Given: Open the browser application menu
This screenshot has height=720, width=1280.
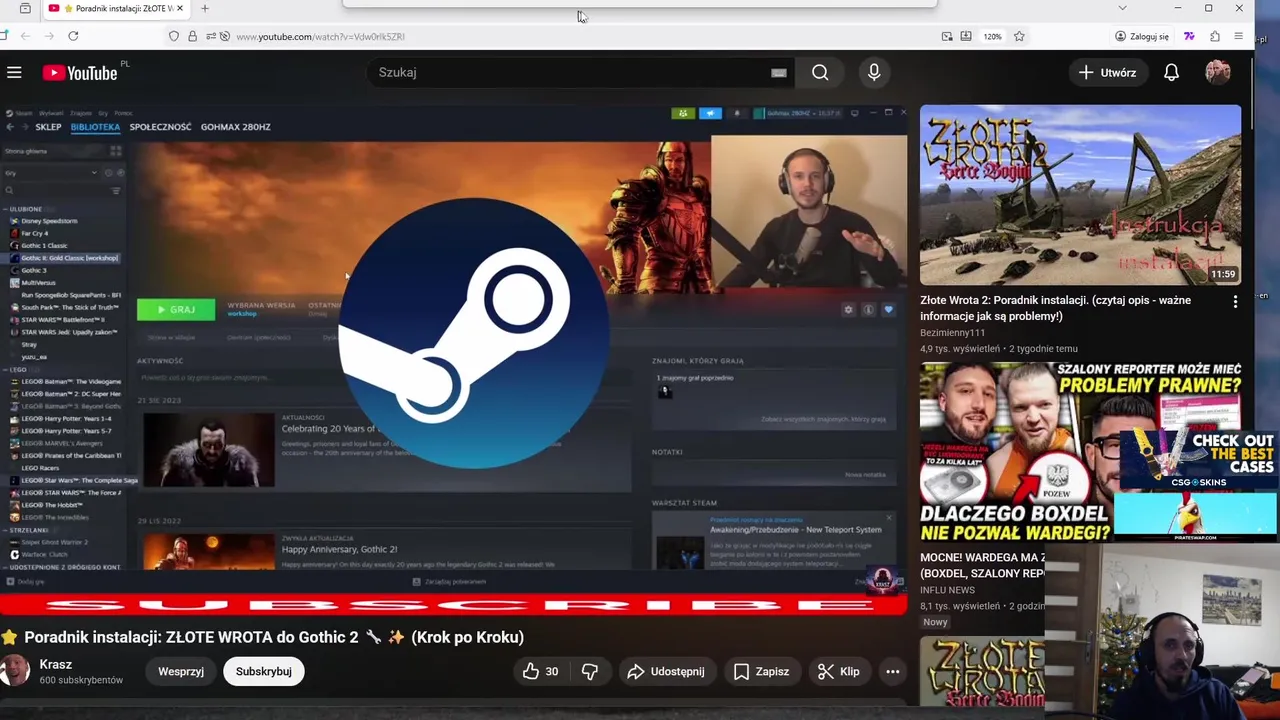Looking at the screenshot, I should pyautogui.click(x=1238, y=36).
